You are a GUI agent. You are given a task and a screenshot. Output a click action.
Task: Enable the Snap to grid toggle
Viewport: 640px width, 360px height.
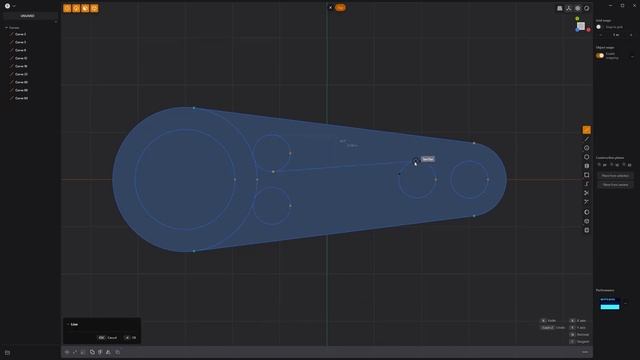click(599, 27)
